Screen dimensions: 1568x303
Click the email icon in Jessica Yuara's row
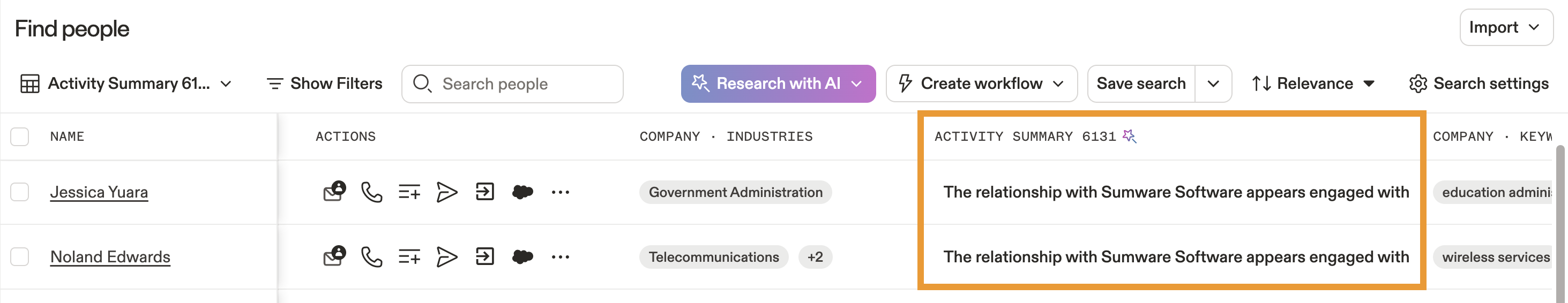[x=333, y=192]
